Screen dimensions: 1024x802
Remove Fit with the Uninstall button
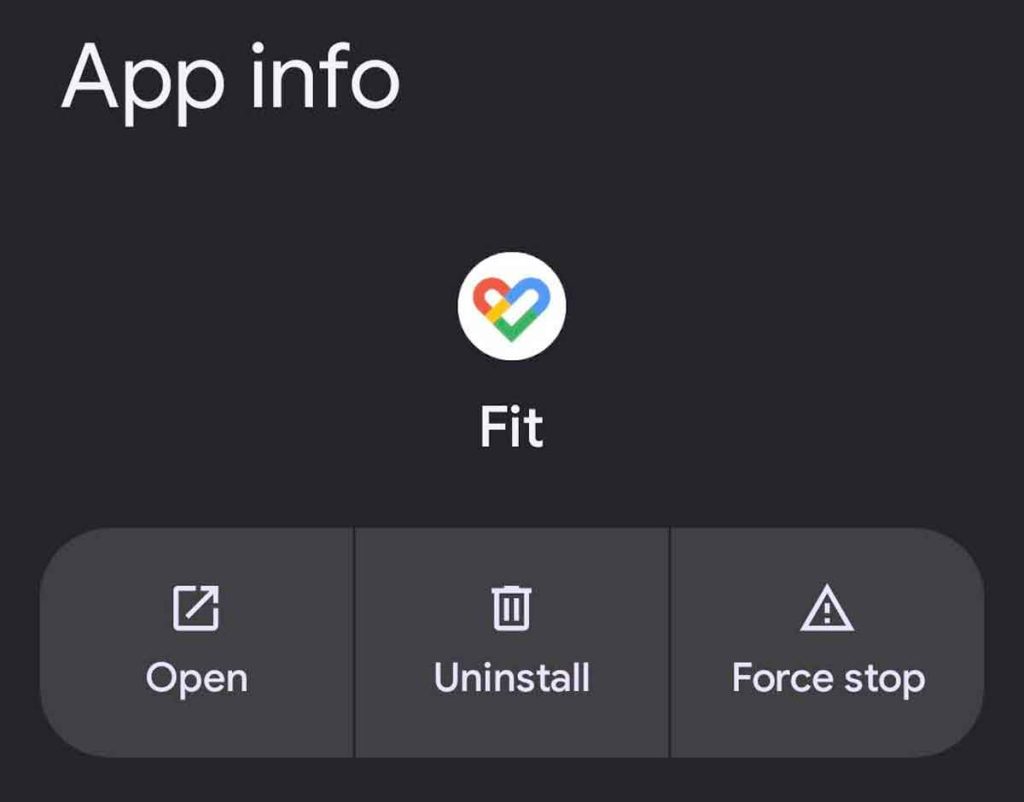point(511,643)
